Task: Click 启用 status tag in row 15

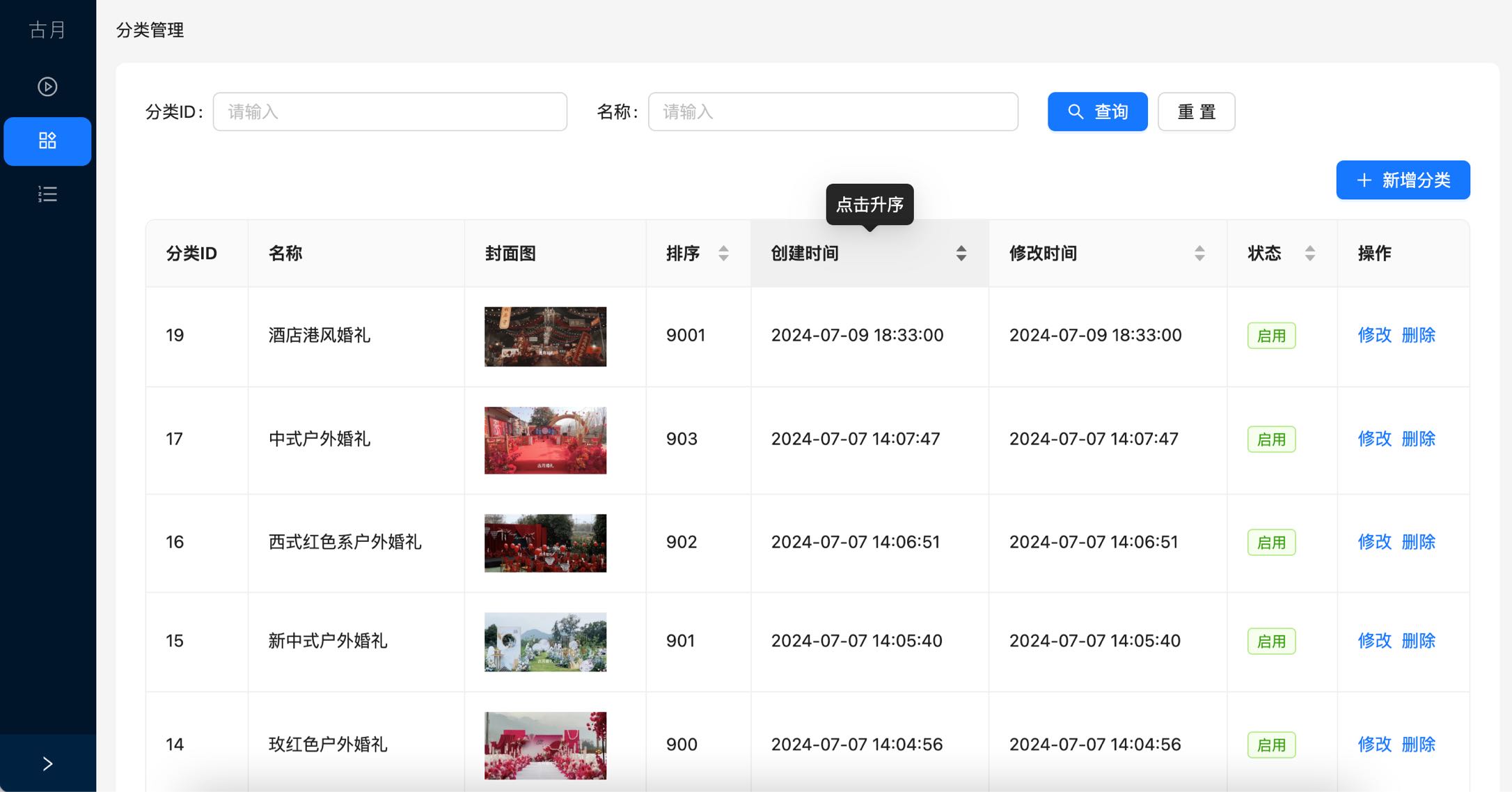Action: (x=1271, y=642)
